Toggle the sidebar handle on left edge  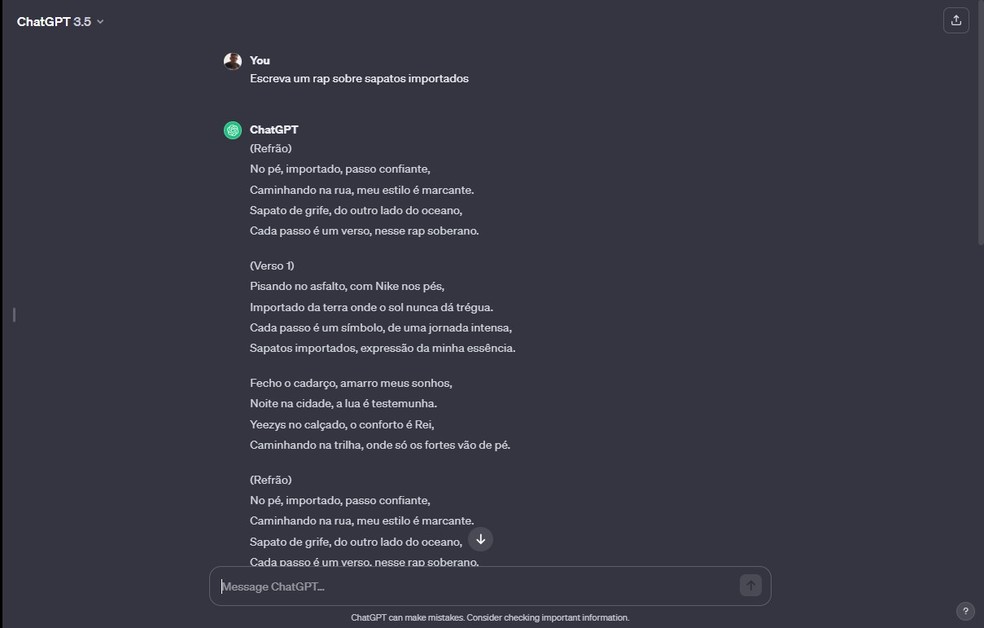[x=14, y=314]
